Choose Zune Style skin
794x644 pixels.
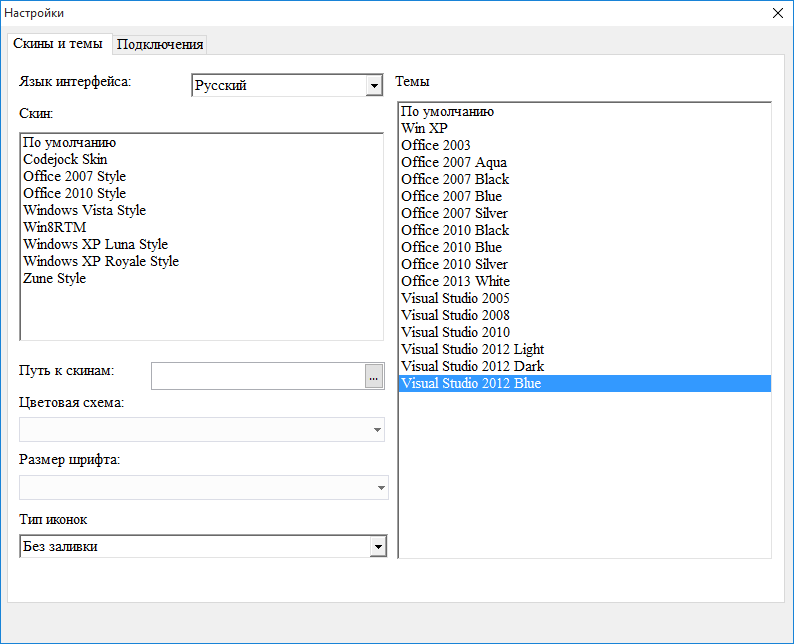(x=54, y=278)
